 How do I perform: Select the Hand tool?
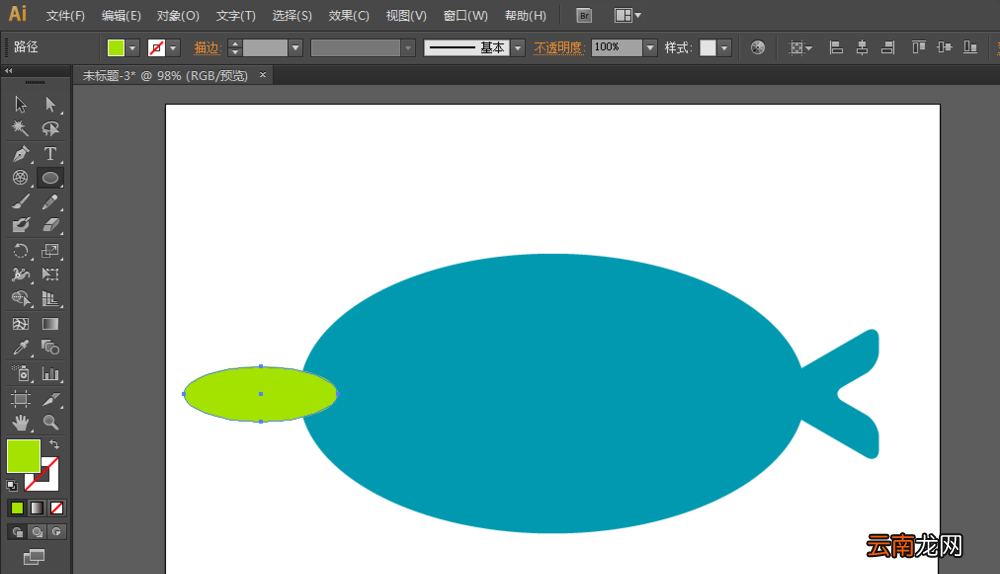[x=20, y=422]
